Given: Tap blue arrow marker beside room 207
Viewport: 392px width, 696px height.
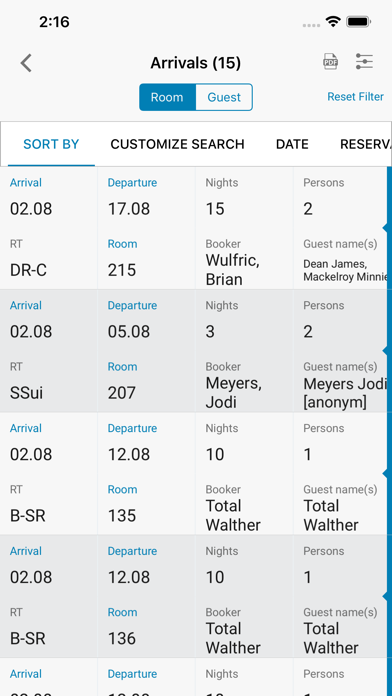Looking at the screenshot, I should pyautogui.click(x=386, y=351).
